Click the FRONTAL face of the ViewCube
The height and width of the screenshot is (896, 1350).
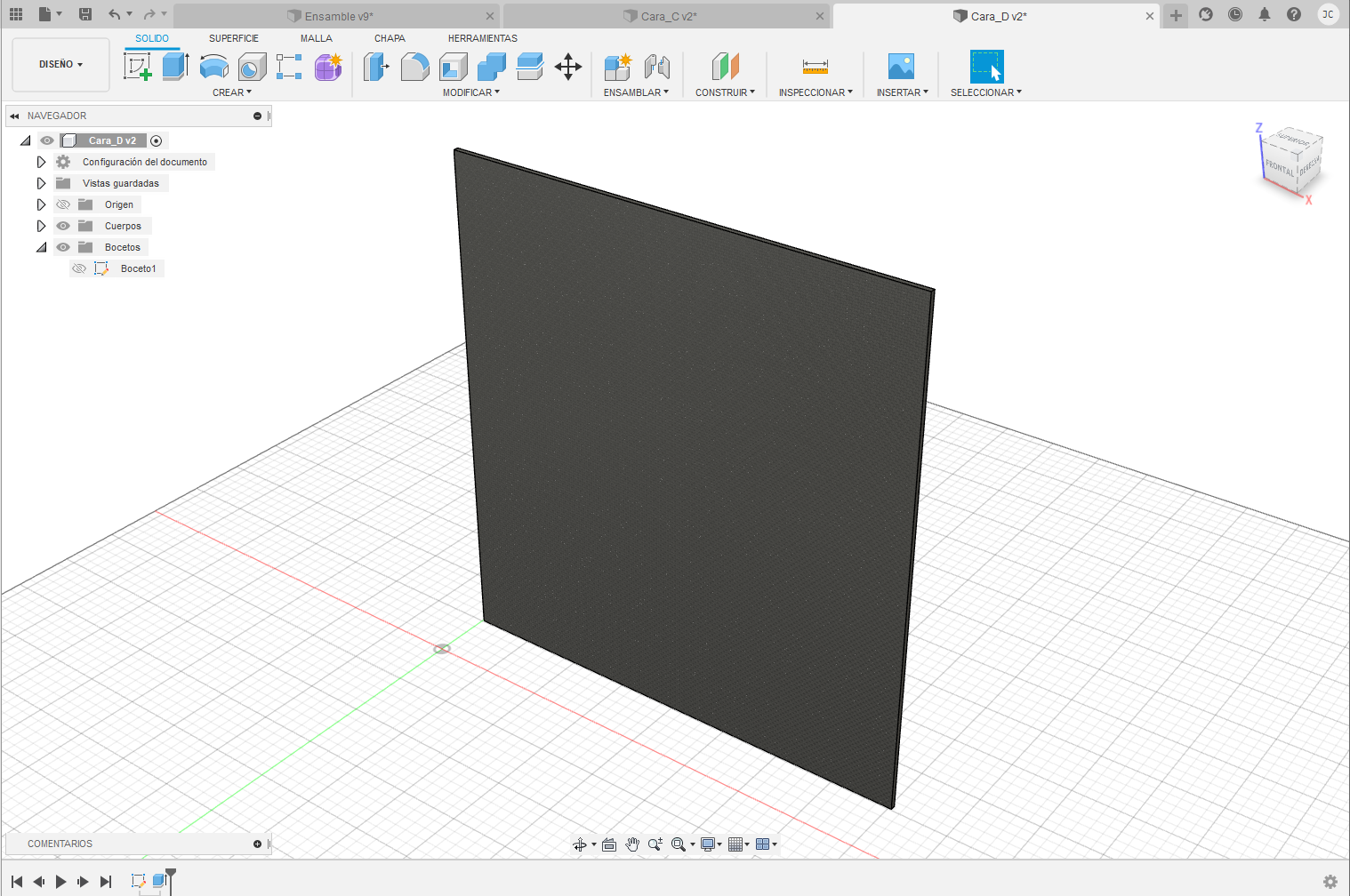tap(1280, 168)
